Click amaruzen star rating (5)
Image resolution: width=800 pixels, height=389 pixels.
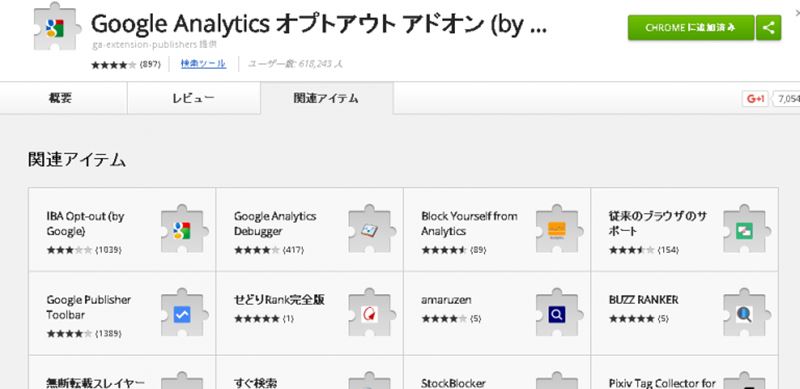coord(451,319)
